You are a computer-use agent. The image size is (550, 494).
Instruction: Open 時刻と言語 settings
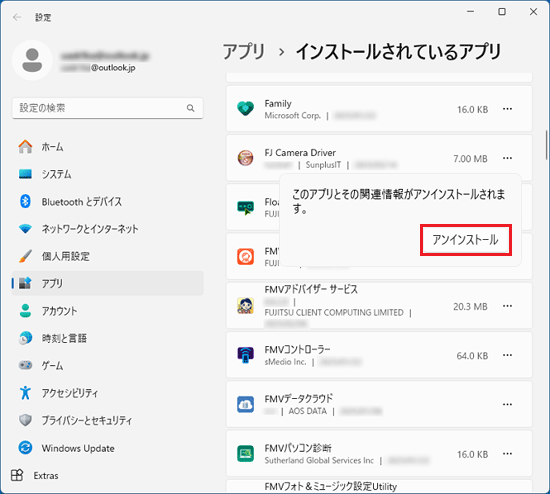[x=107, y=338]
